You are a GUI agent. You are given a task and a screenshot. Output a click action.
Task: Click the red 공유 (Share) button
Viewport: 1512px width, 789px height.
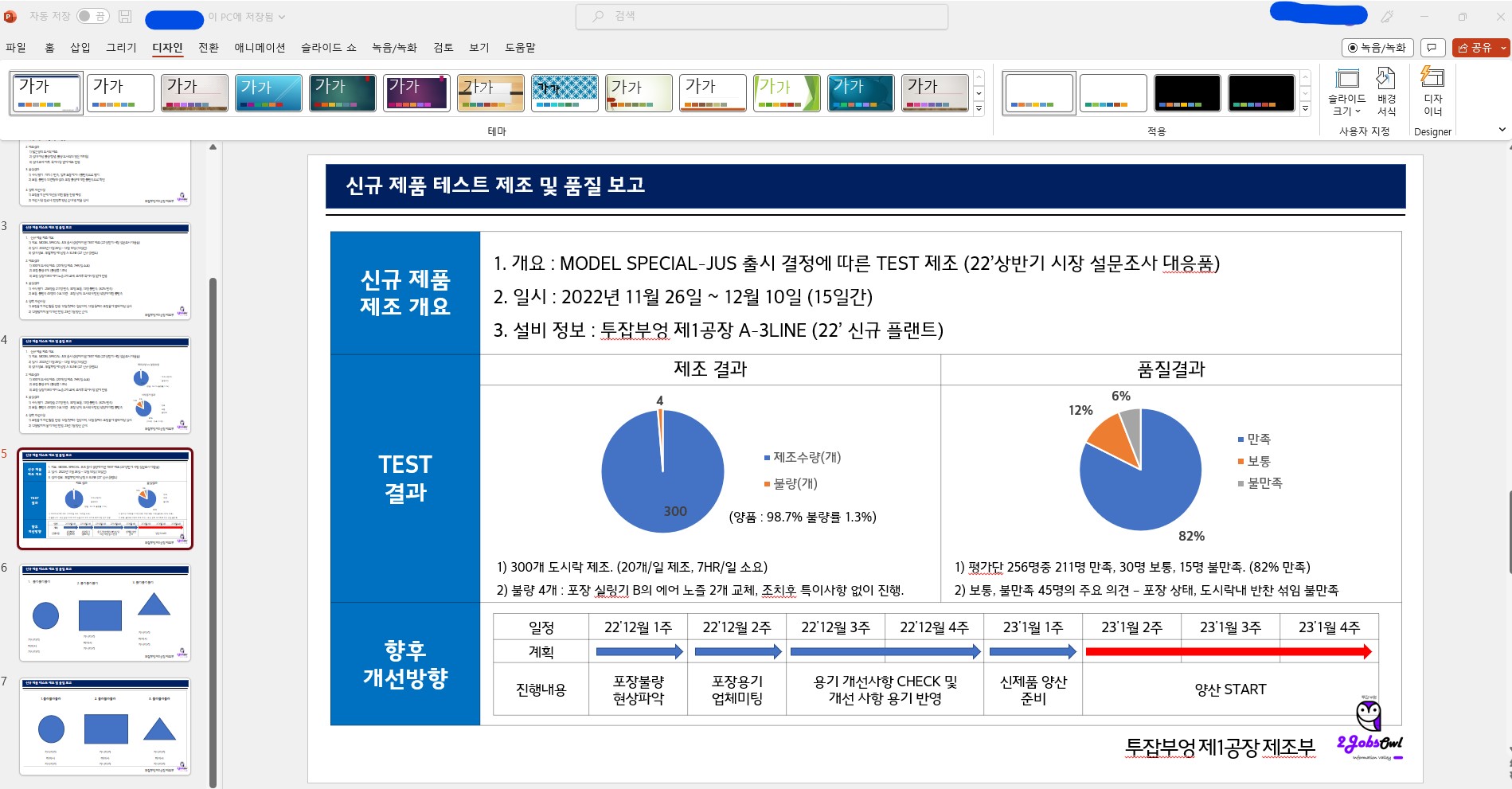pyautogui.click(x=1478, y=47)
